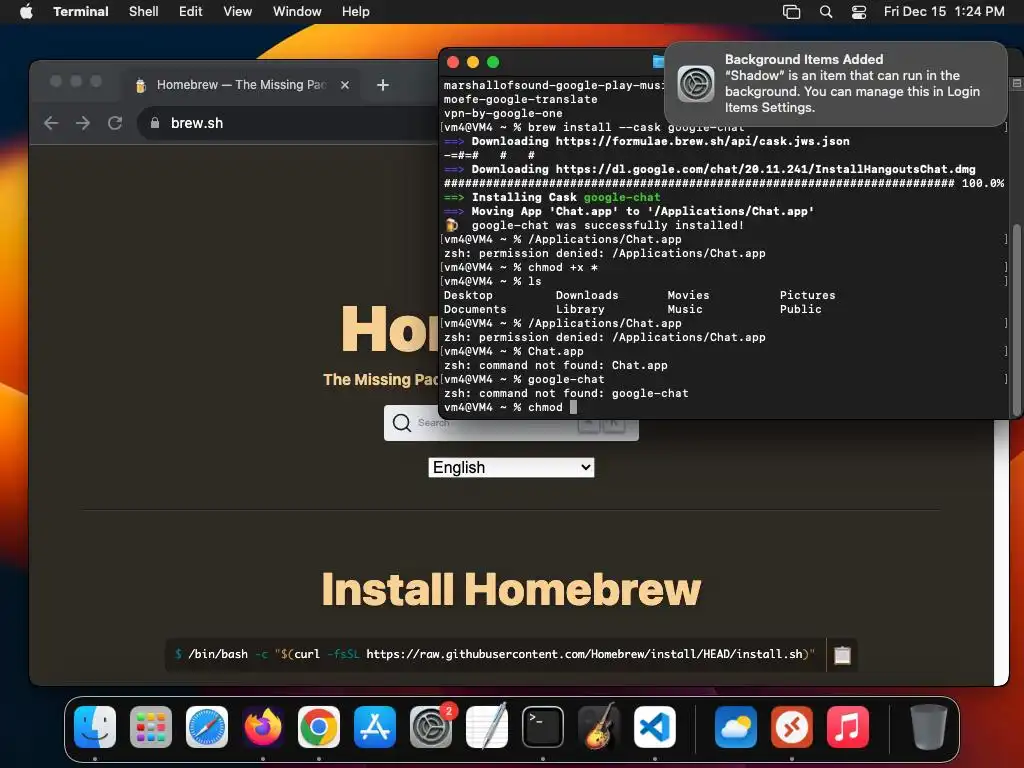Image resolution: width=1024 pixels, height=768 pixels.
Task: Open Launchpad in the Dock
Action: tap(151, 727)
